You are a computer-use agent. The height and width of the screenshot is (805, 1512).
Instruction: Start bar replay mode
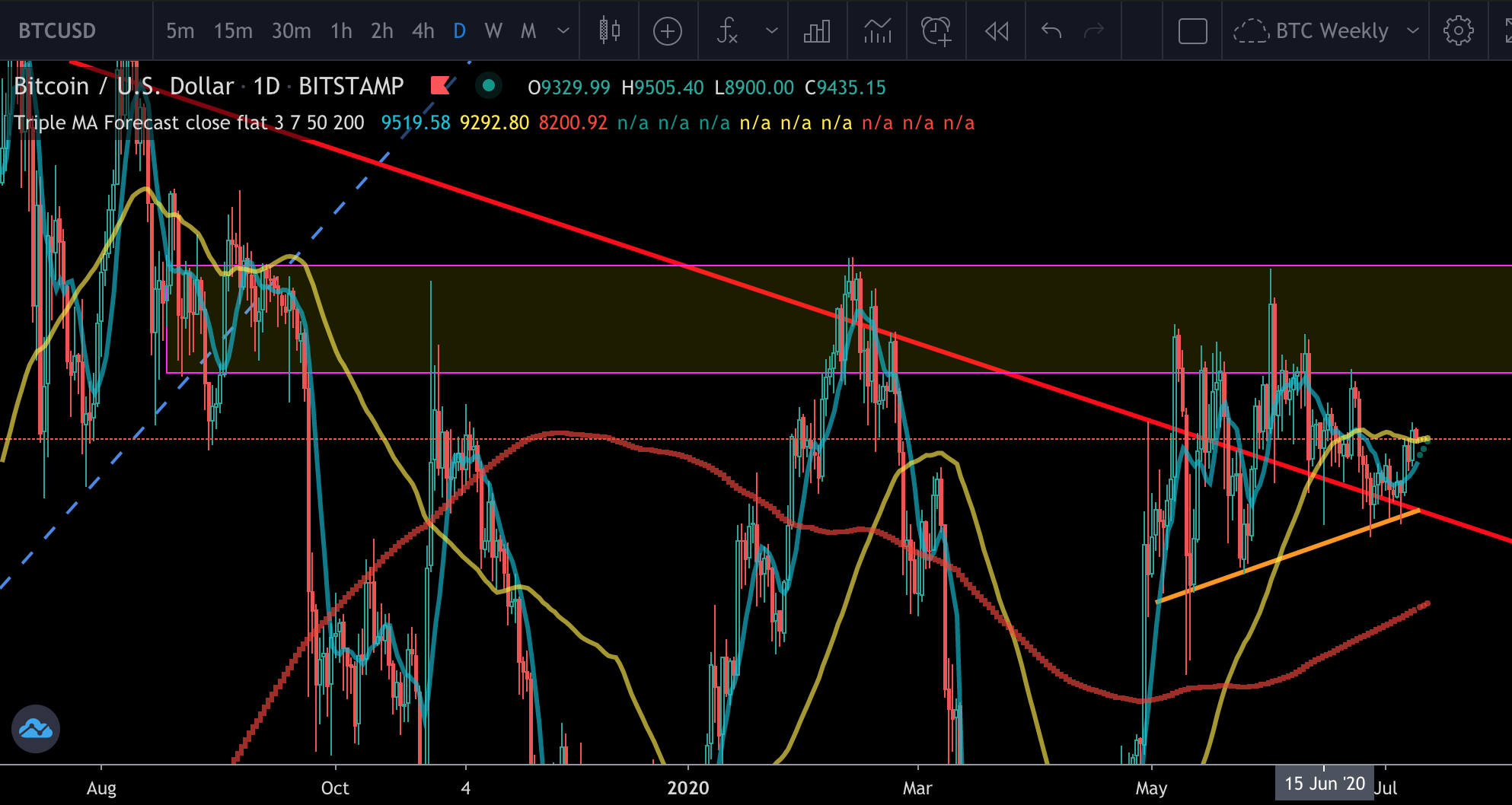click(997, 31)
